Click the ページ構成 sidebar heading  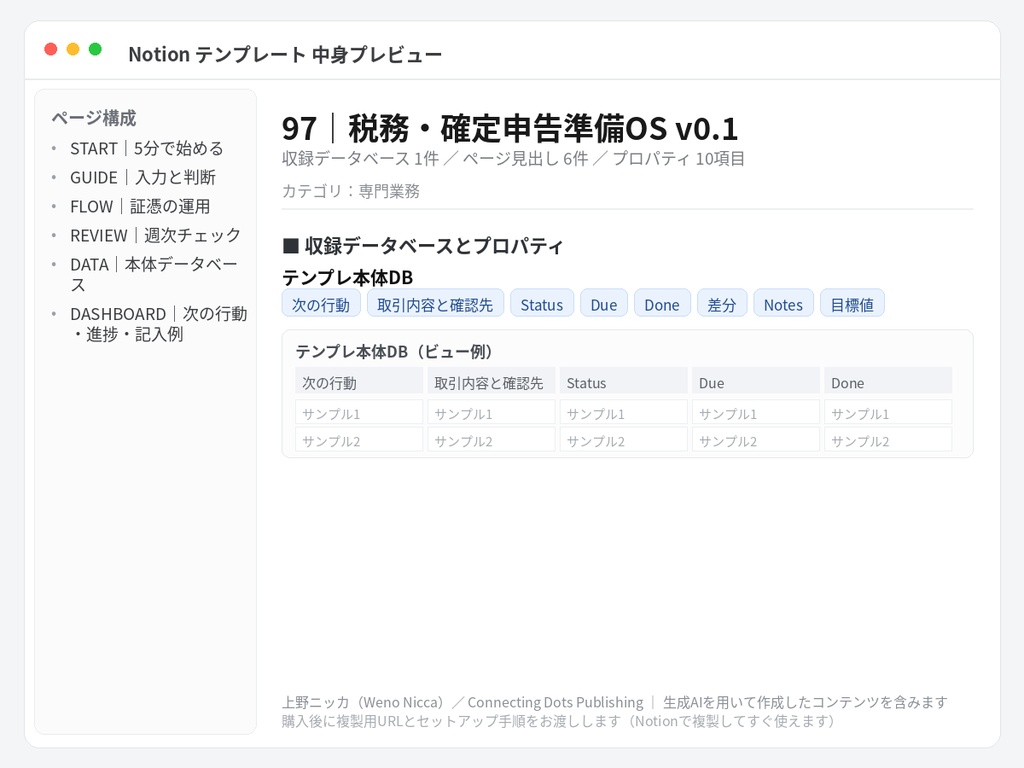[94, 118]
